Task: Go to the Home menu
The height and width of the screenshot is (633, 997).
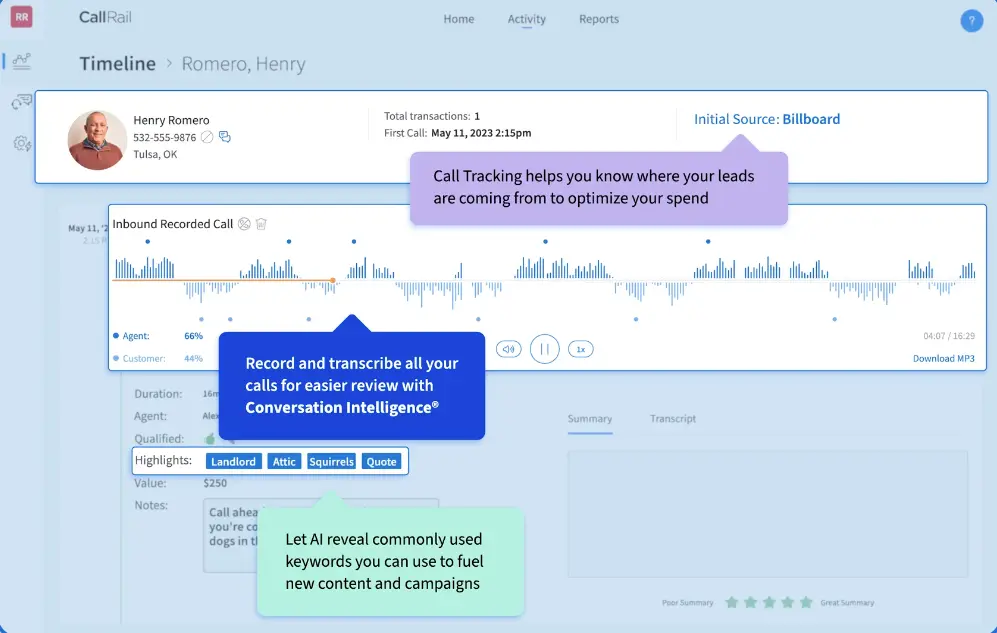Action: pos(458,19)
